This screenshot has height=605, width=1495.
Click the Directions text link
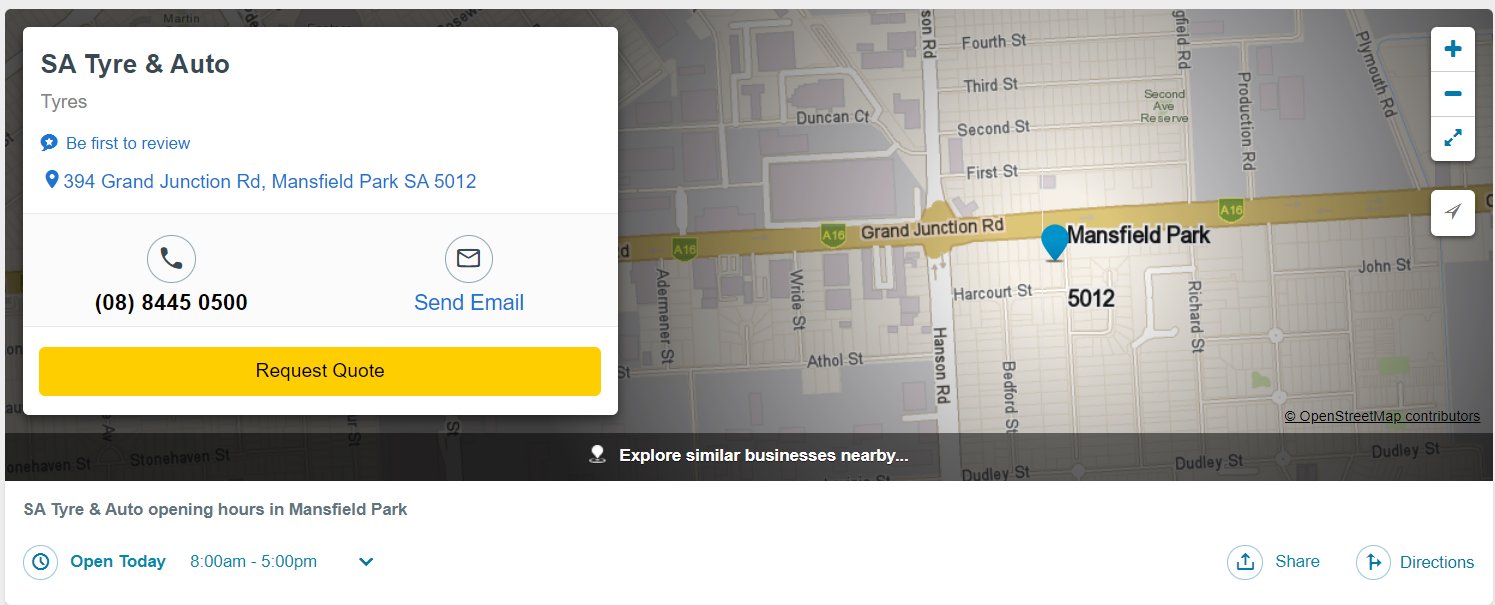(x=1437, y=562)
